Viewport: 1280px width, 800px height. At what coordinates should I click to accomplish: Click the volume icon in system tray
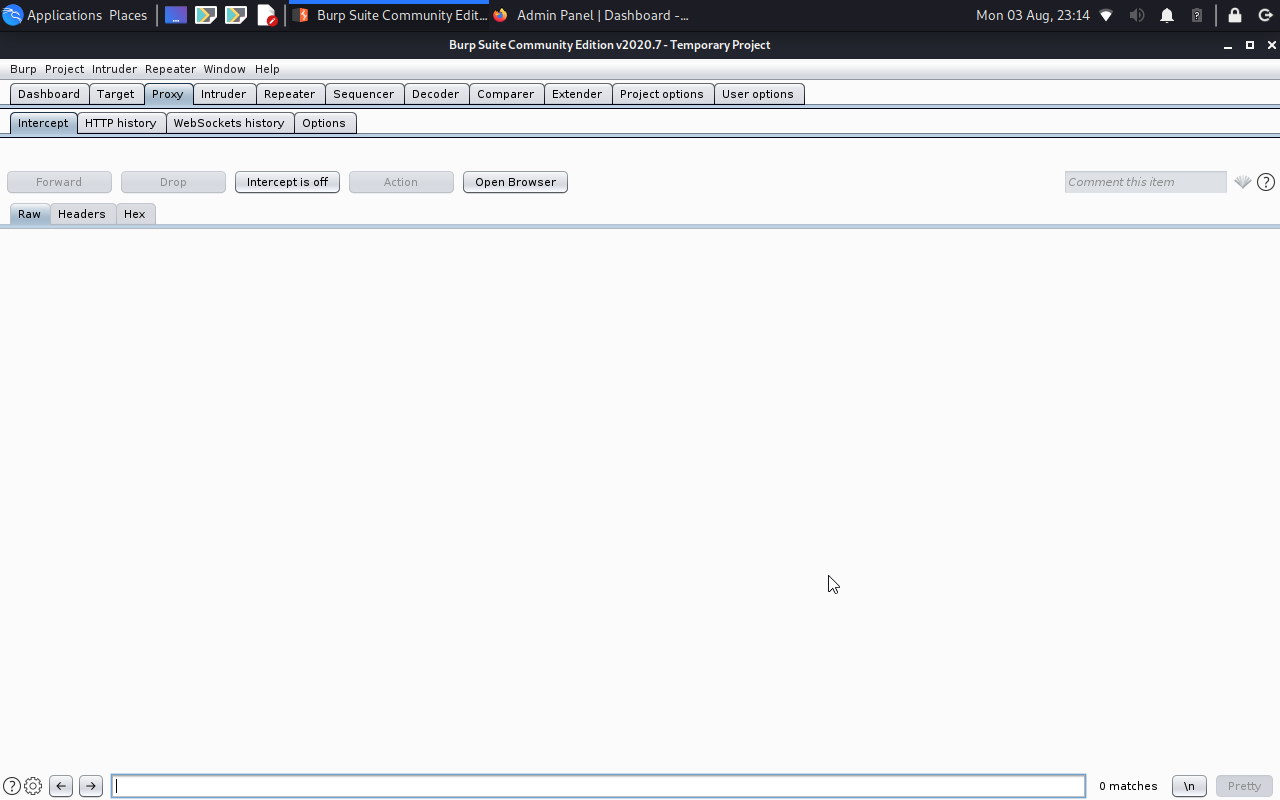pos(1137,15)
